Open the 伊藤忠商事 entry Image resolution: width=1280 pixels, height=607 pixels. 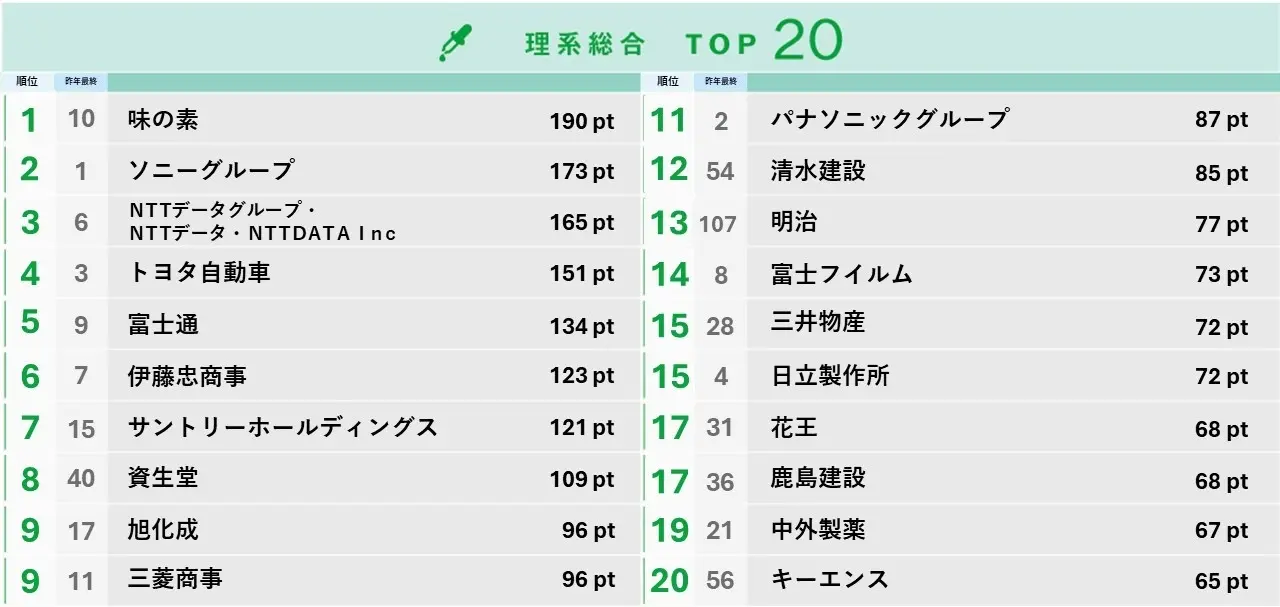click(x=187, y=376)
